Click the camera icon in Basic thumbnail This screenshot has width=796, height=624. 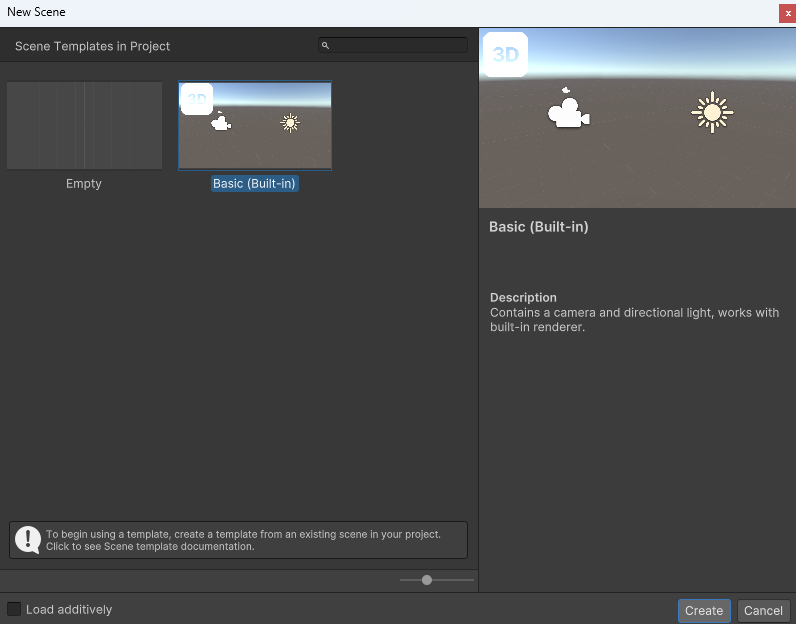tap(221, 121)
